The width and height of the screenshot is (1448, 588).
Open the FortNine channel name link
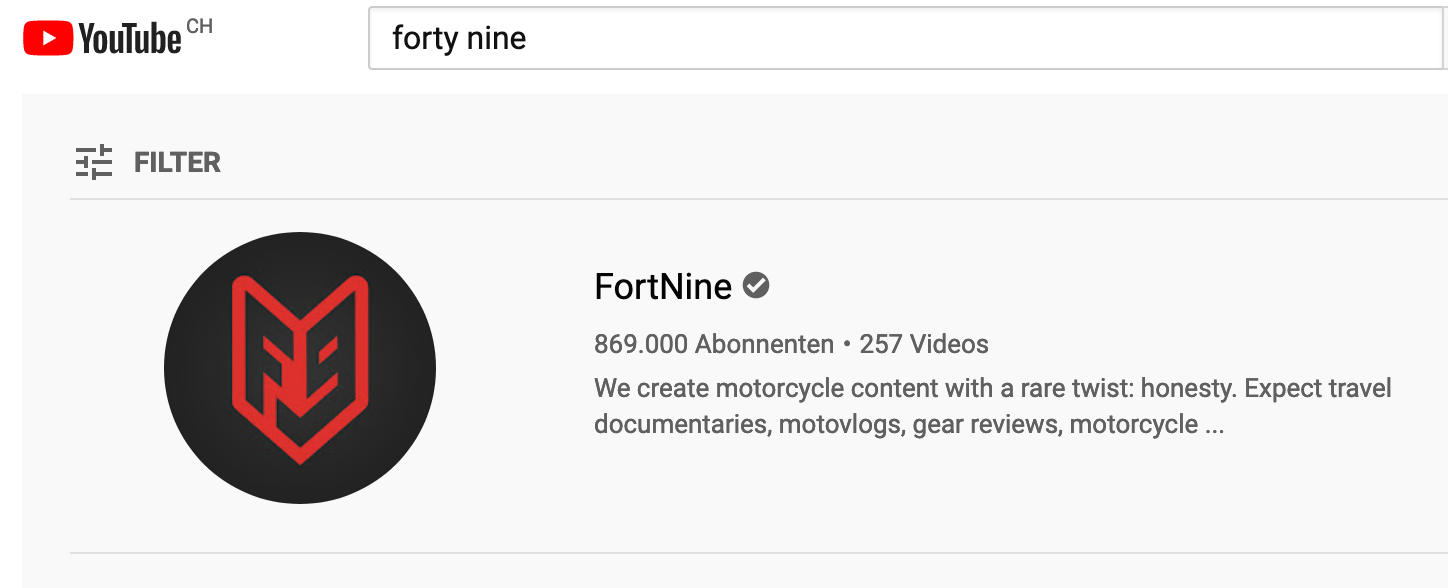[x=663, y=287]
